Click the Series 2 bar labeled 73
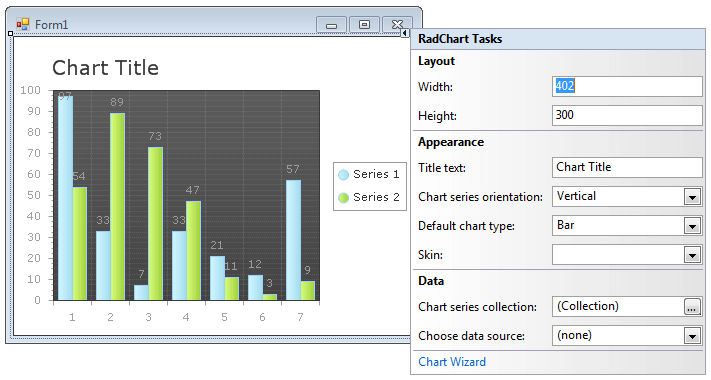711x380 pixels. [156, 224]
